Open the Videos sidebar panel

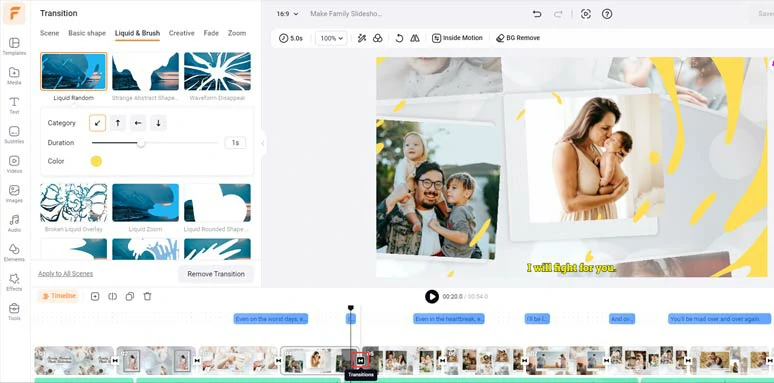[x=14, y=164]
